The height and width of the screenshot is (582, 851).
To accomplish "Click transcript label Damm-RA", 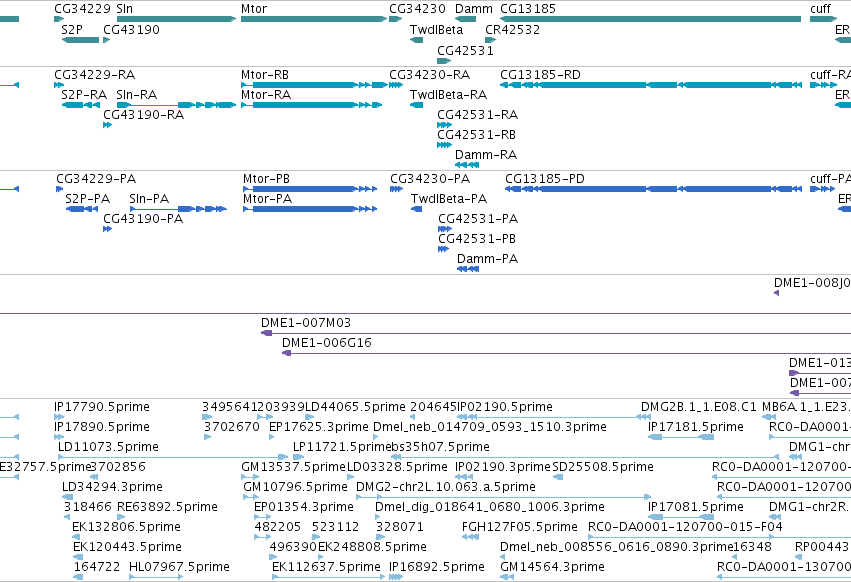I will click(x=486, y=155).
